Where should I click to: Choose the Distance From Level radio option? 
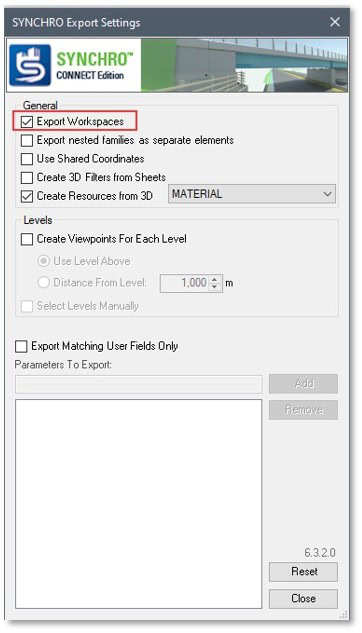point(43,282)
